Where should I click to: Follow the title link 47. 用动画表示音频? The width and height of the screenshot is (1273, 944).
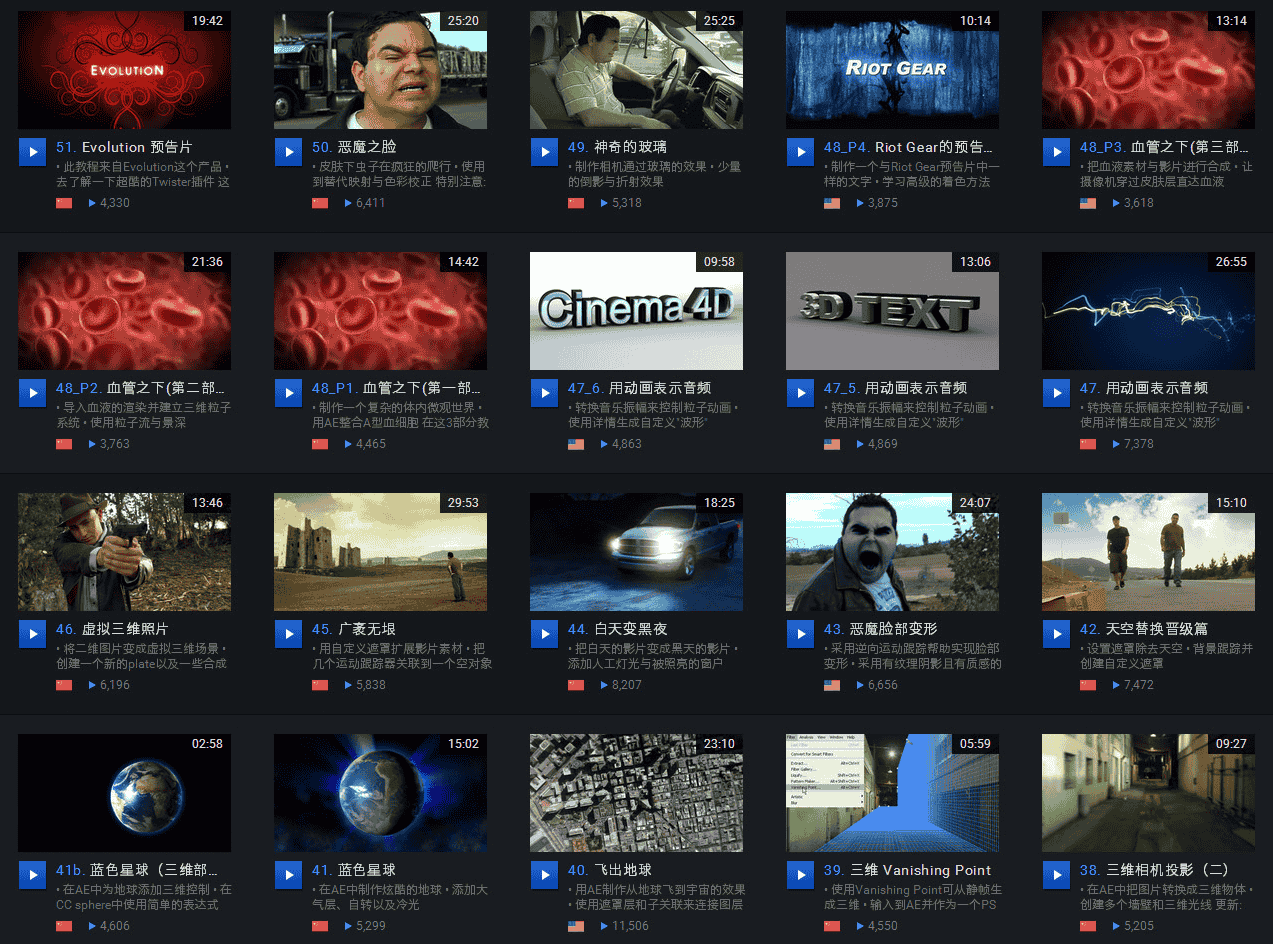(1144, 388)
